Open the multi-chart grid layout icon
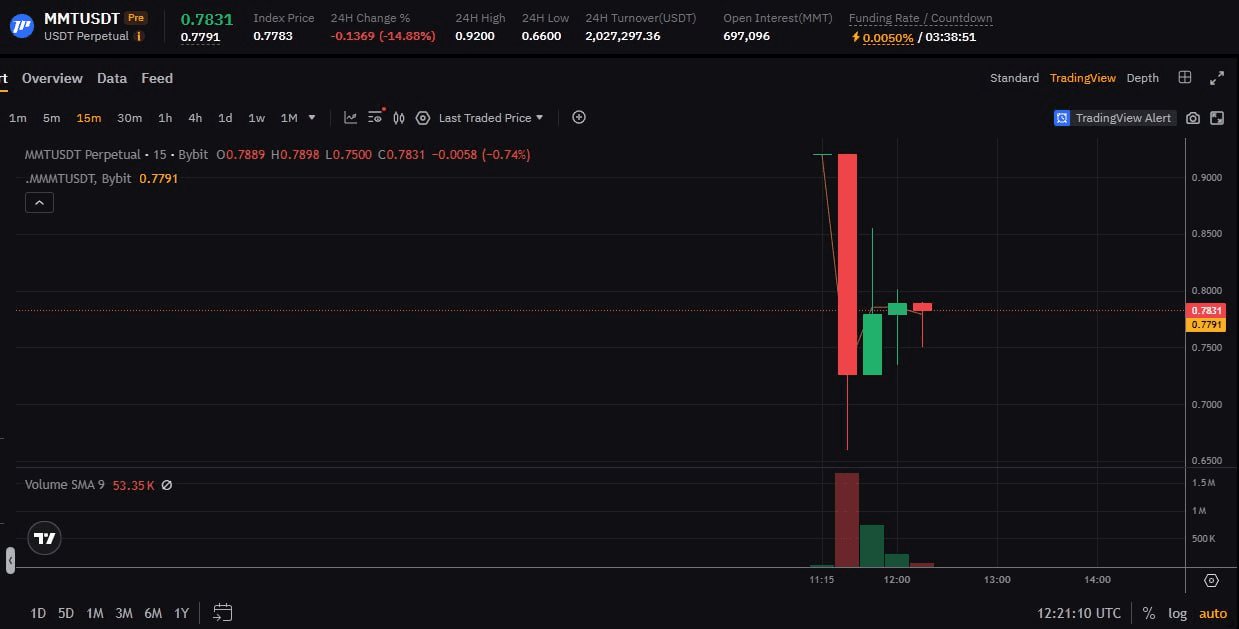Image resolution: width=1239 pixels, height=629 pixels. [1185, 78]
